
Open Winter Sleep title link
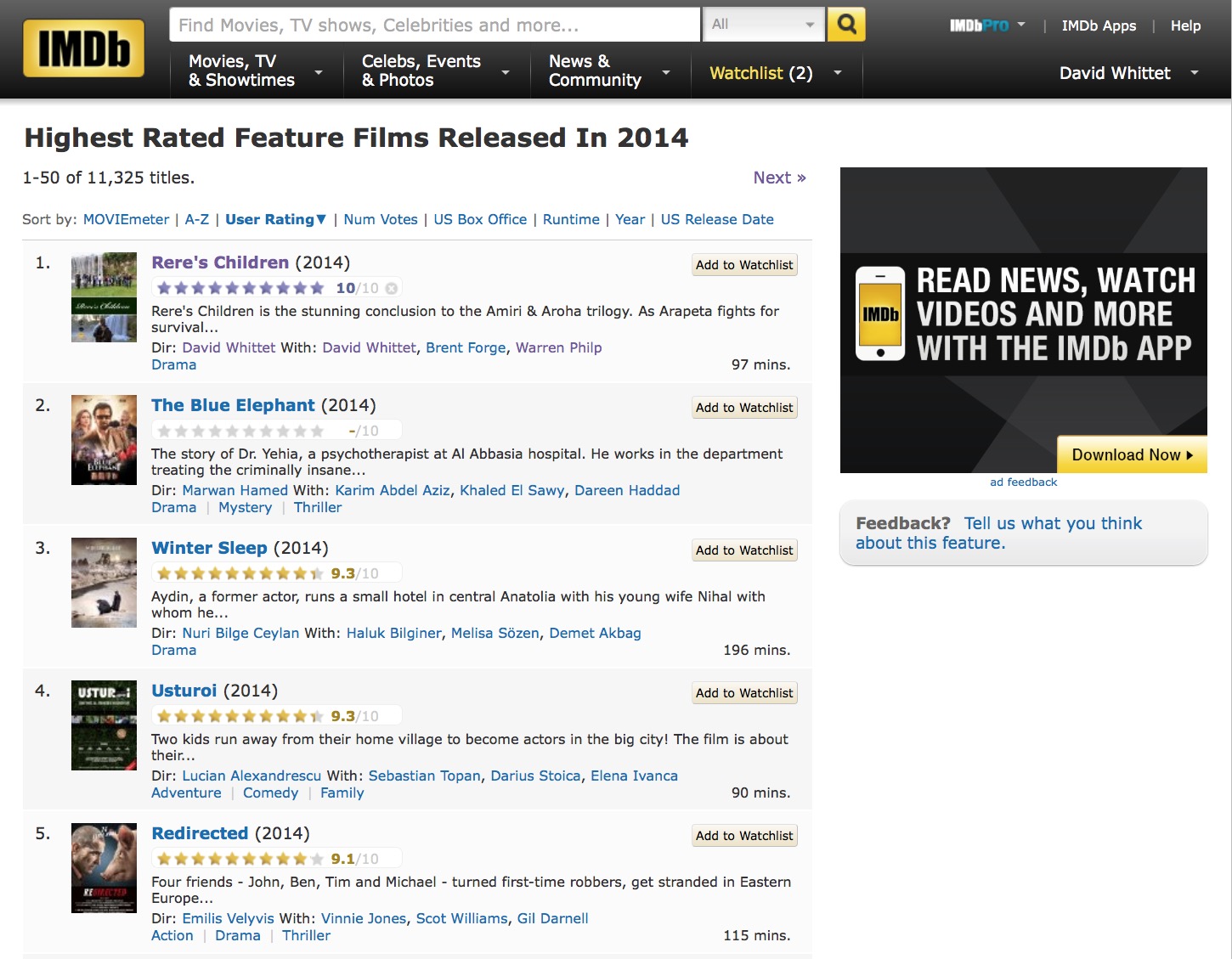point(209,548)
